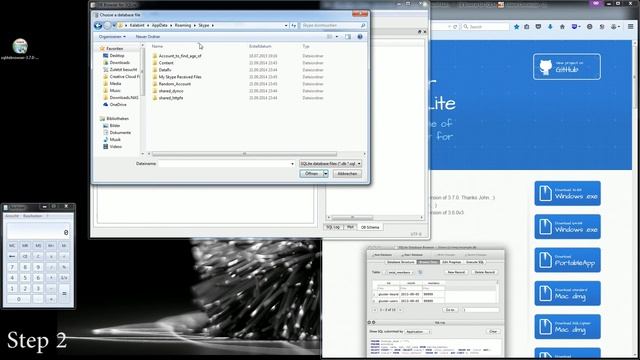The image size is (640, 360).
Task: Click the Pocket icon in Firefox toolbar
Action: pyautogui.click(x=538, y=27)
